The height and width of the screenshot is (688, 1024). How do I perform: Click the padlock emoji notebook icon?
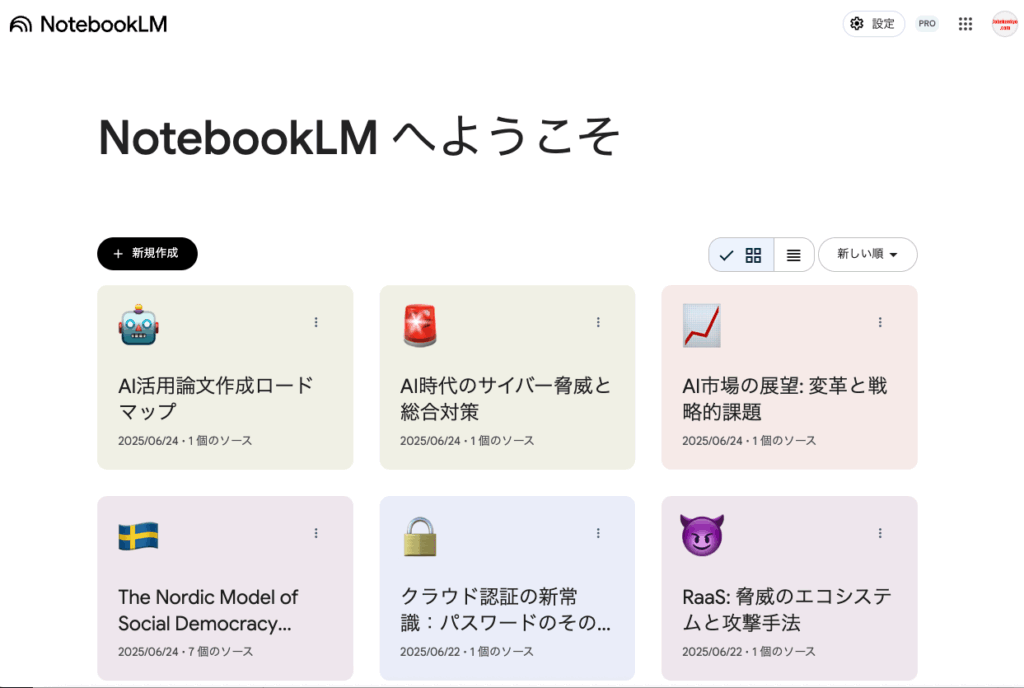(x=420, y=537)
